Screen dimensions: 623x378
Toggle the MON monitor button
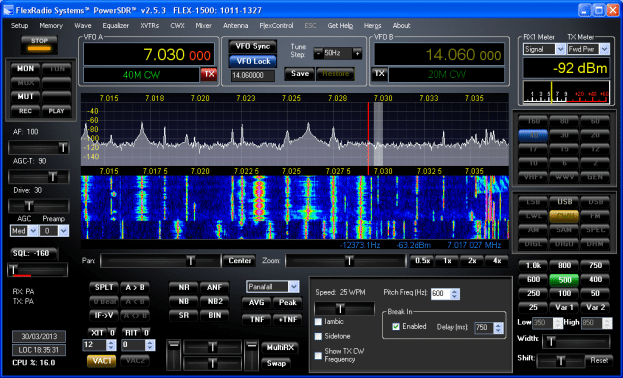[25, 68]
